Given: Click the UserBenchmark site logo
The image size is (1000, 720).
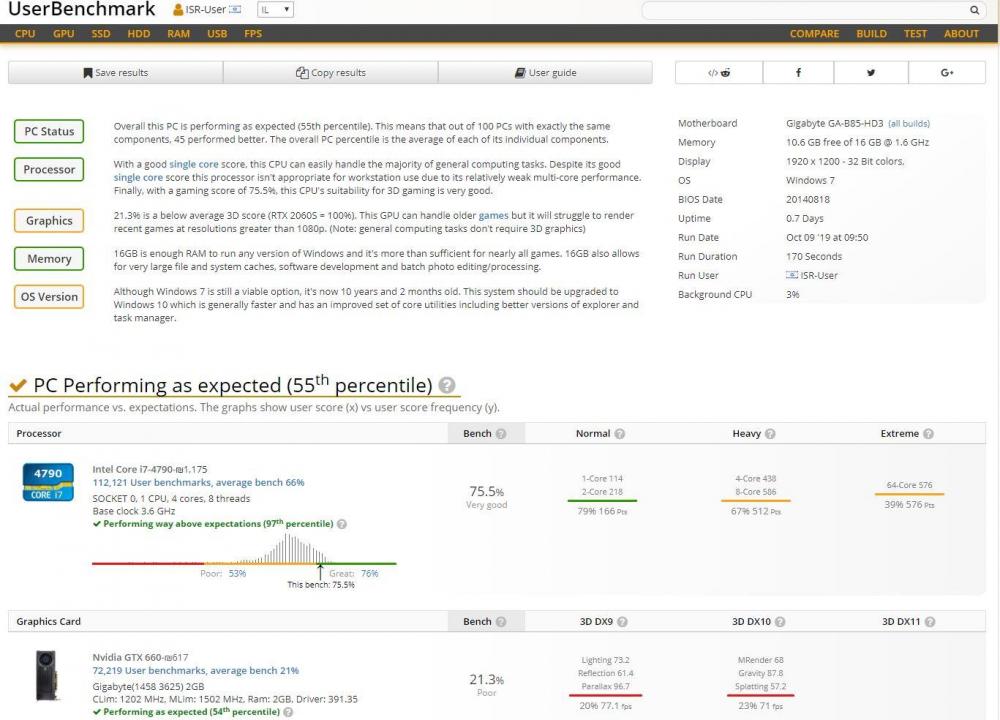Looking at the screenshot, I should pos(82,9).
